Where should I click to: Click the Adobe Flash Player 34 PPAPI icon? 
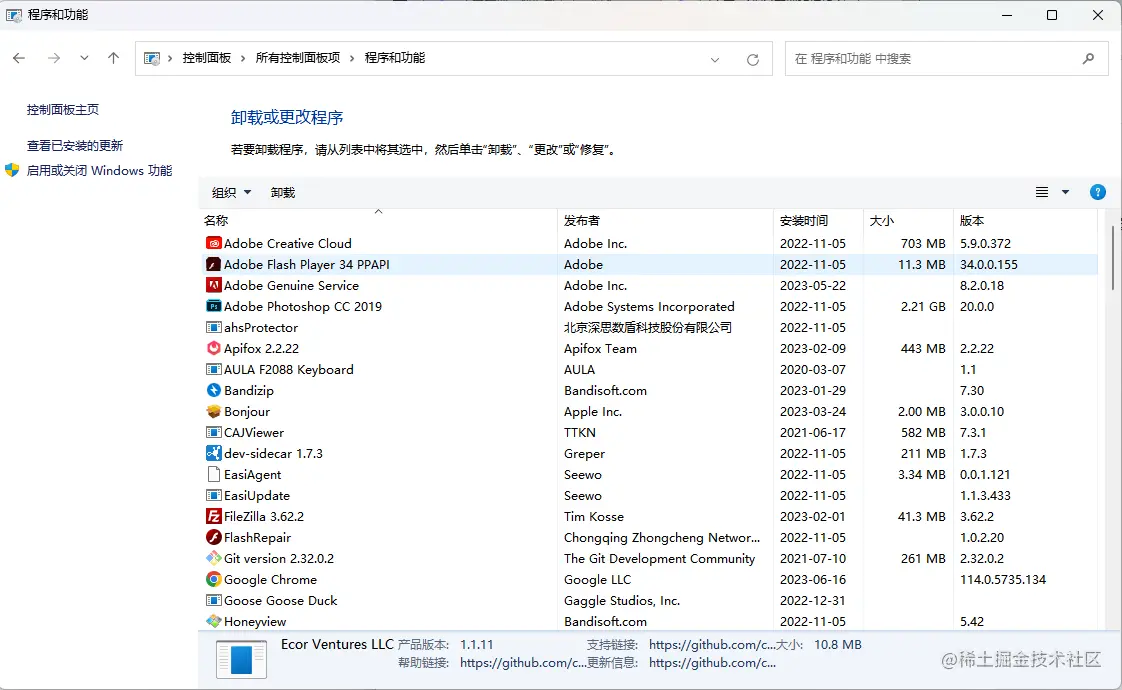pos(213,264)
